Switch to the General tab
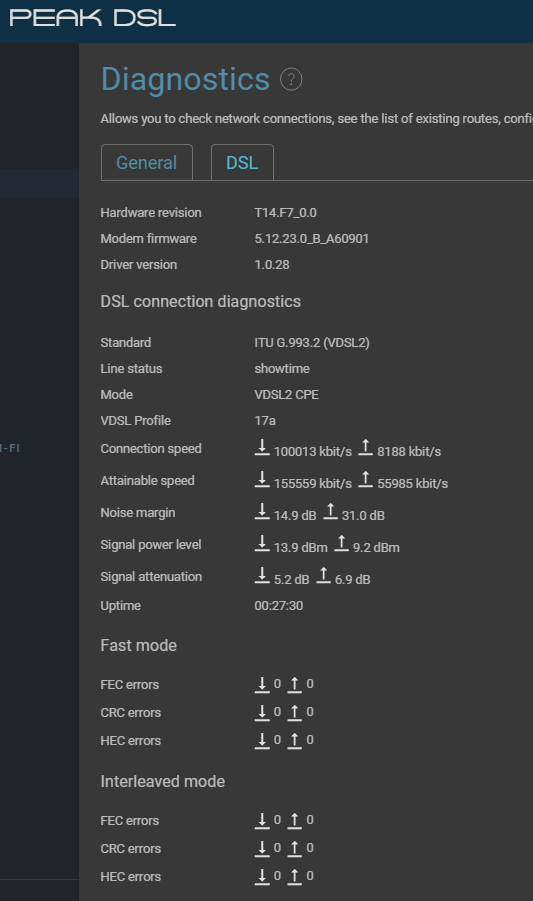 tap(146, 163)
